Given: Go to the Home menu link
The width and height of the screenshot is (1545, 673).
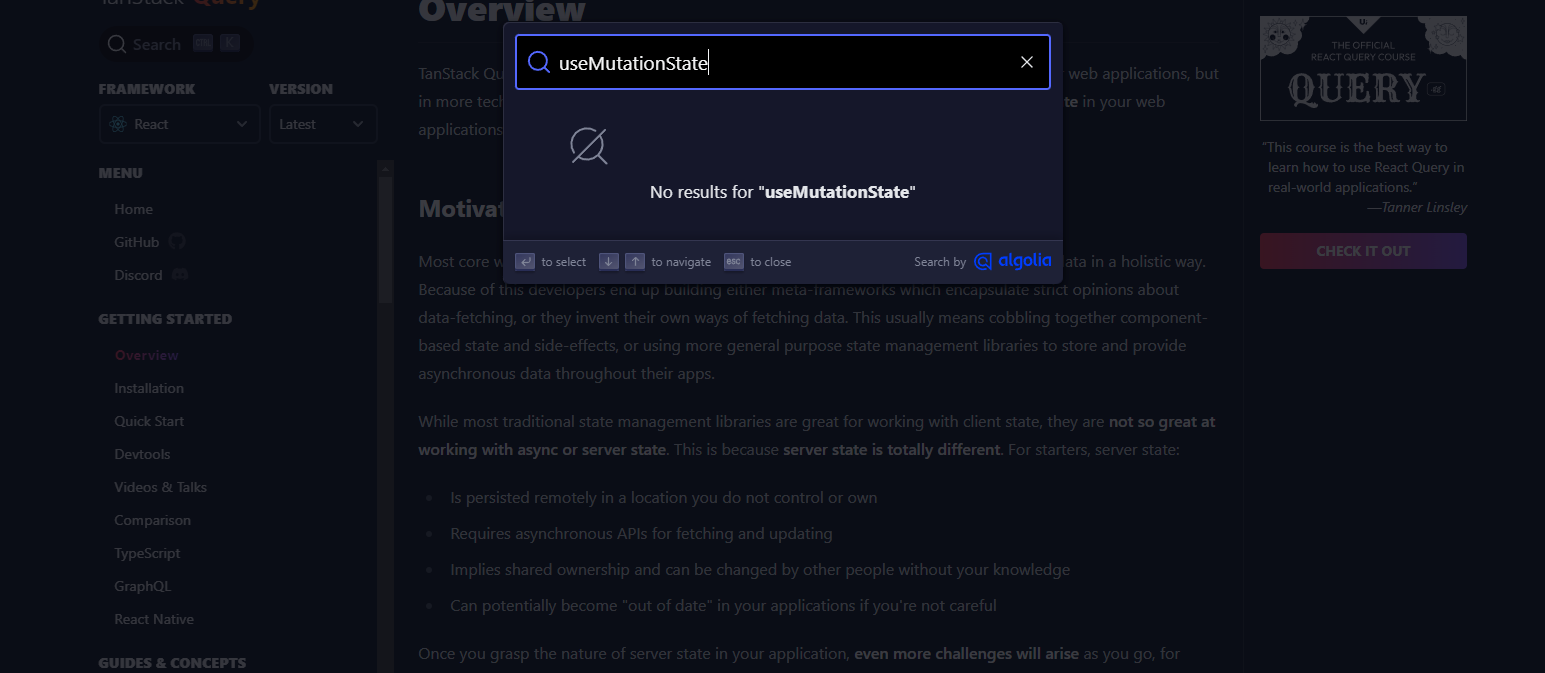Looking at the screenshot, I should tap(133, 209).
